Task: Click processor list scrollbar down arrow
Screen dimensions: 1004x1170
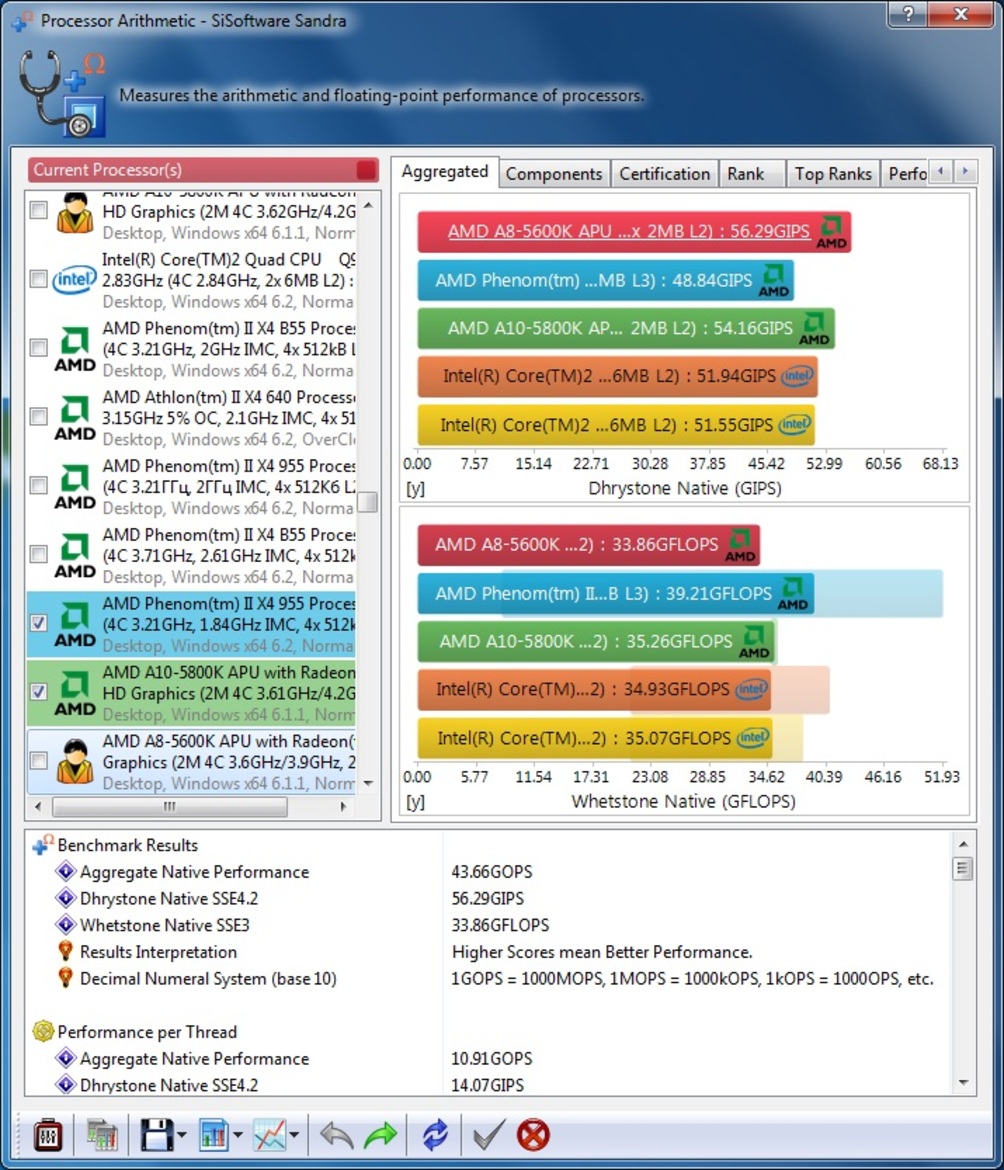Action: click(x=368, y=783)
